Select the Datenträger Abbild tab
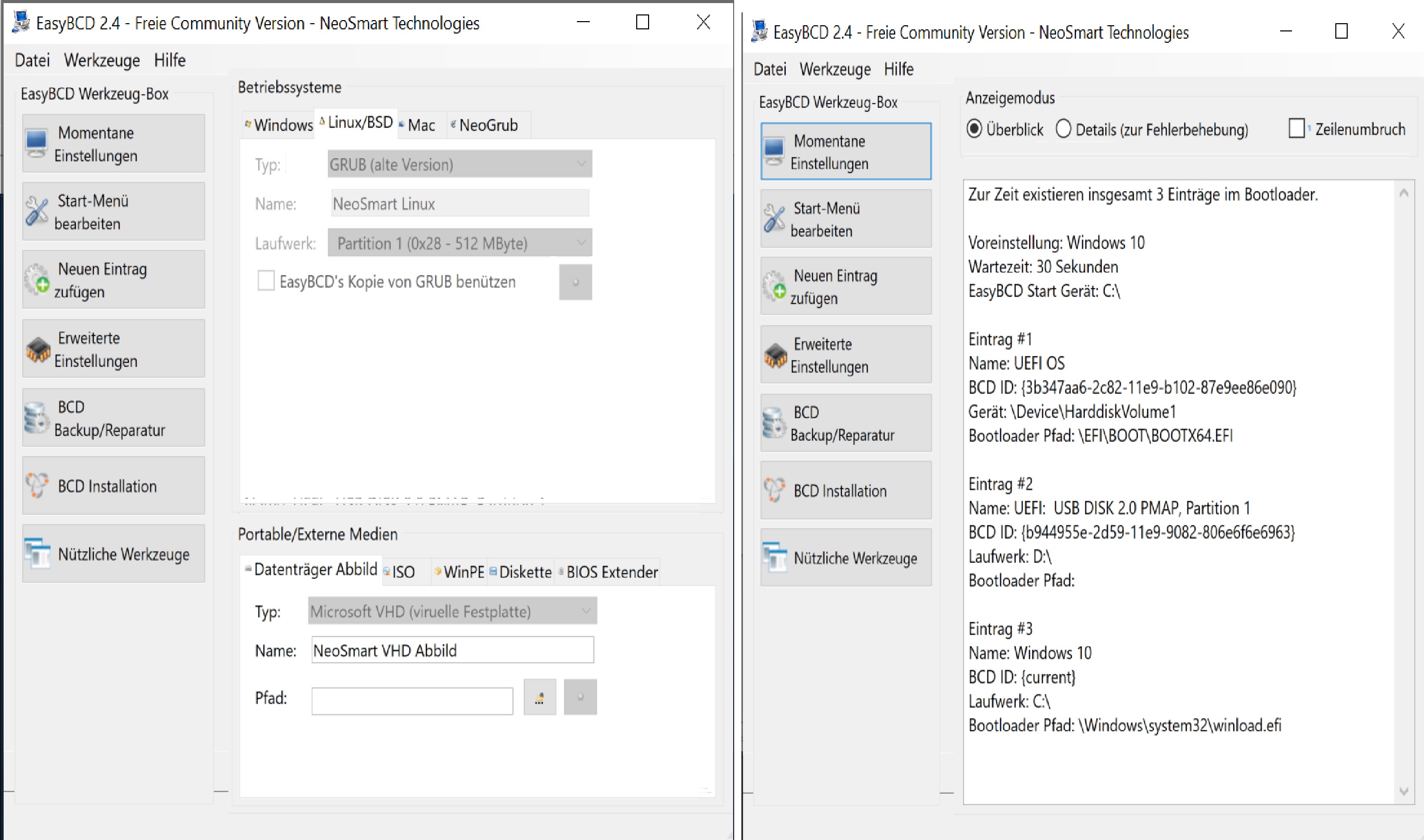 pos(311,569)
